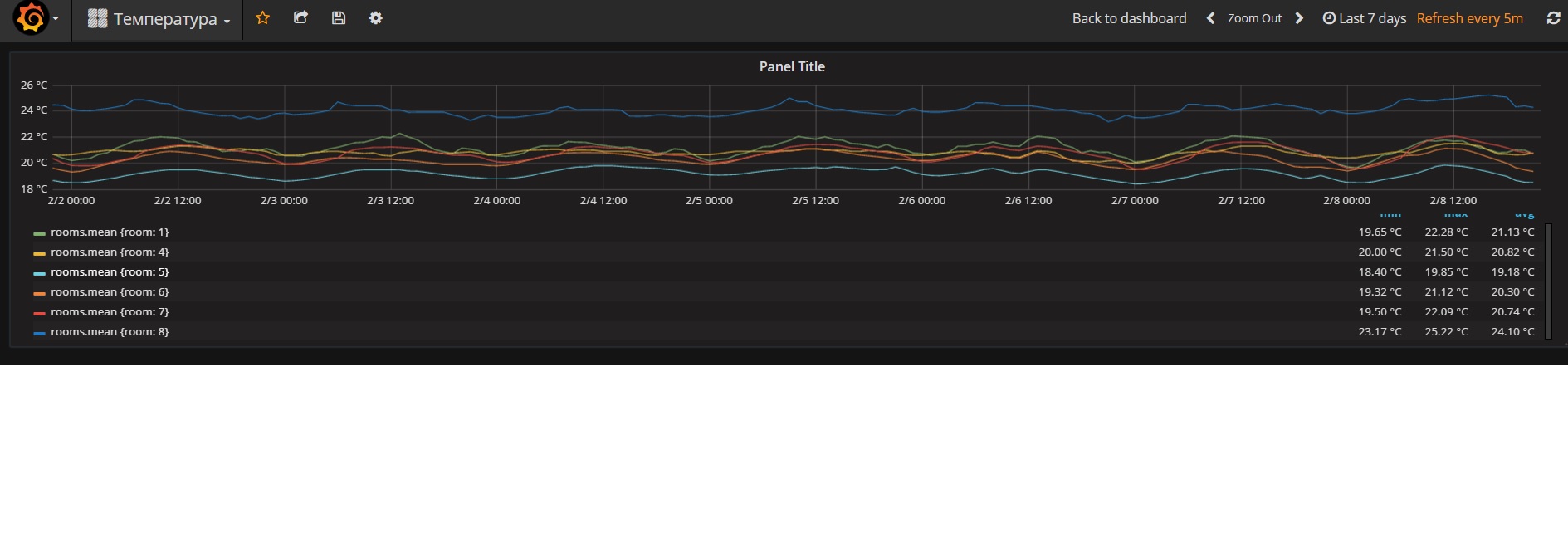This screenshot has width=1568, height=538.
Task: Toggle series rooms.mean {room: 5}
Action: 110,272
